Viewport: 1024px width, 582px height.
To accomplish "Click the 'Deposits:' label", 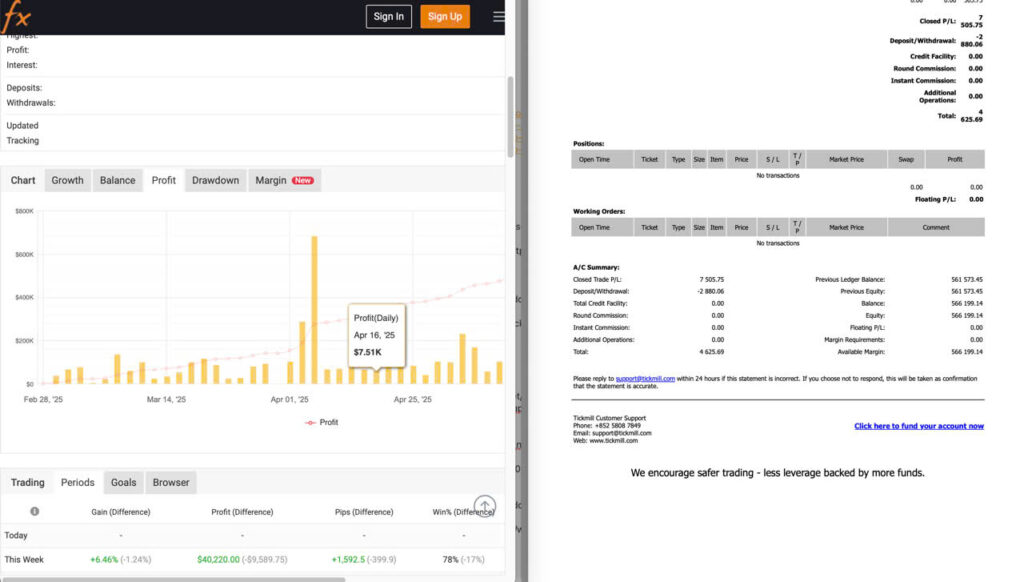I will tap(24, 88).
